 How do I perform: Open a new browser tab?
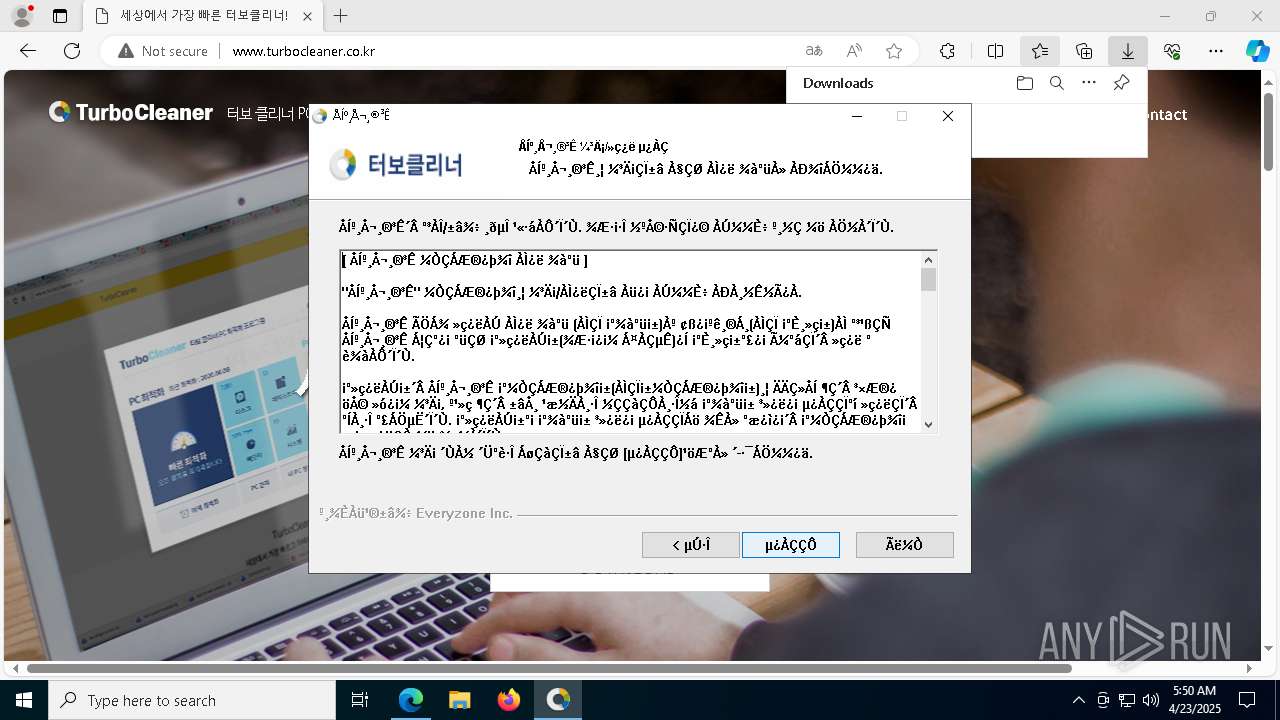(x=341, y=16)
